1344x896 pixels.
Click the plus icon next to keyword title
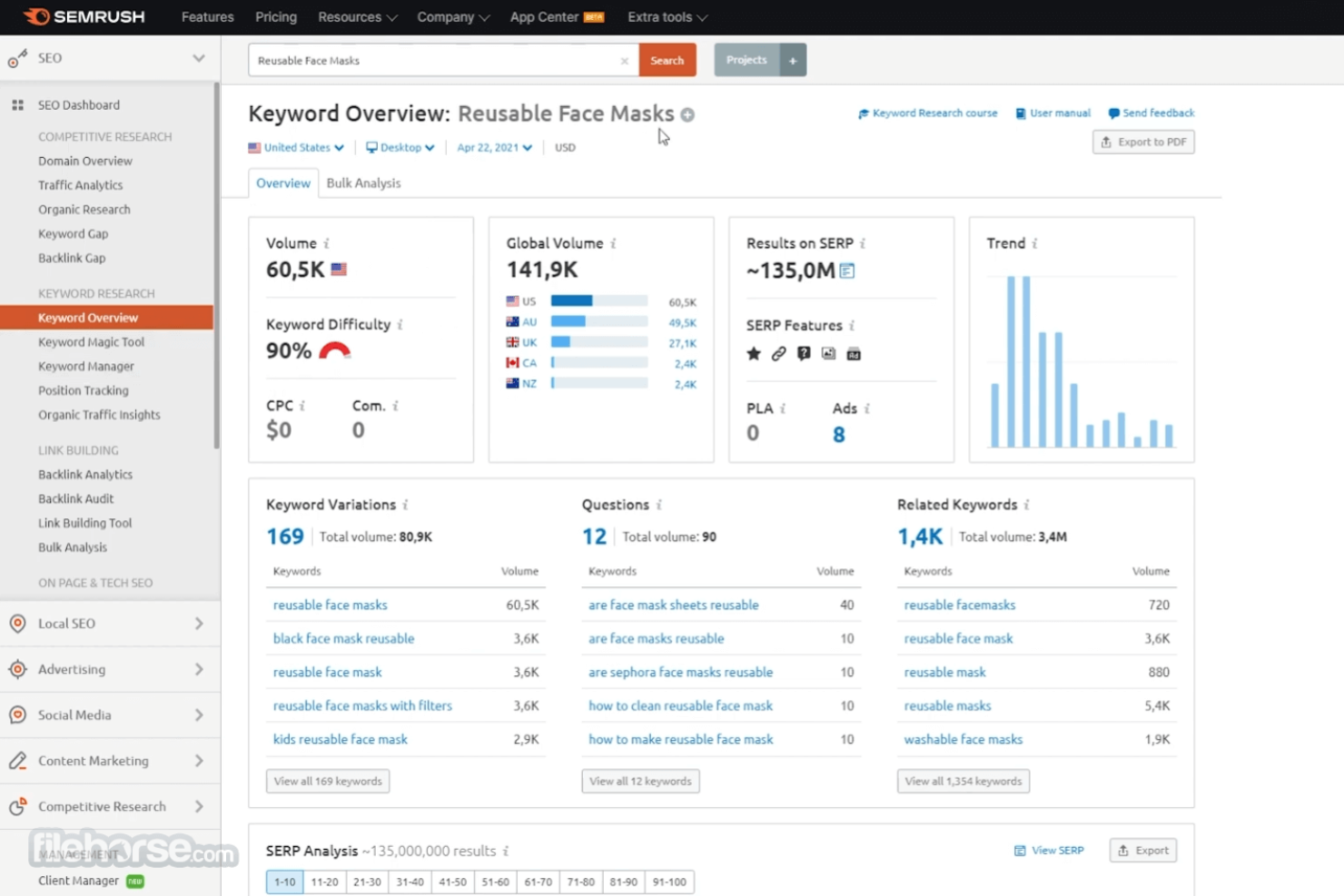coord(687,114)
